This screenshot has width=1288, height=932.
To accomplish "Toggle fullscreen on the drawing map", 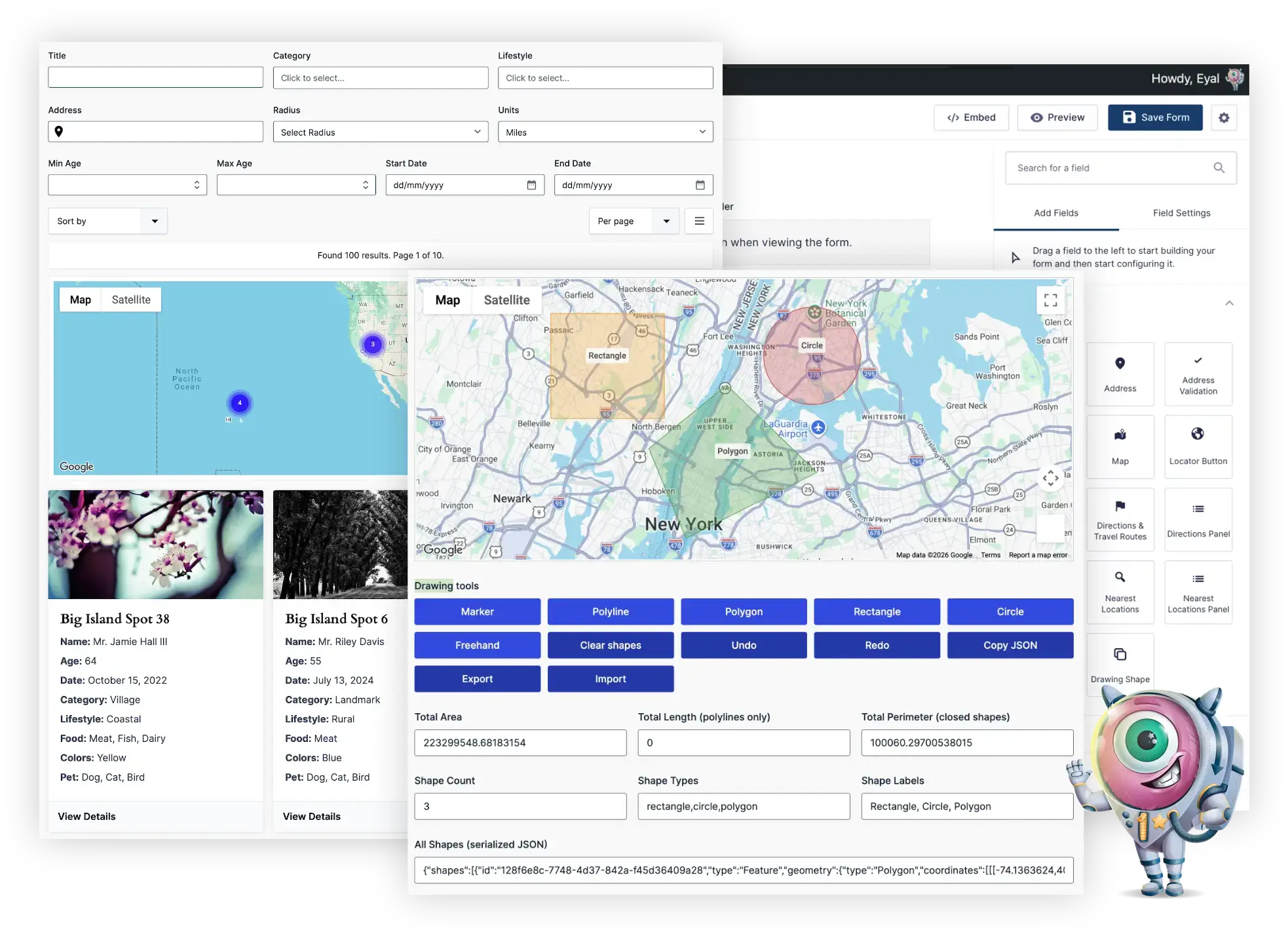I will (x=1050, y=300).
